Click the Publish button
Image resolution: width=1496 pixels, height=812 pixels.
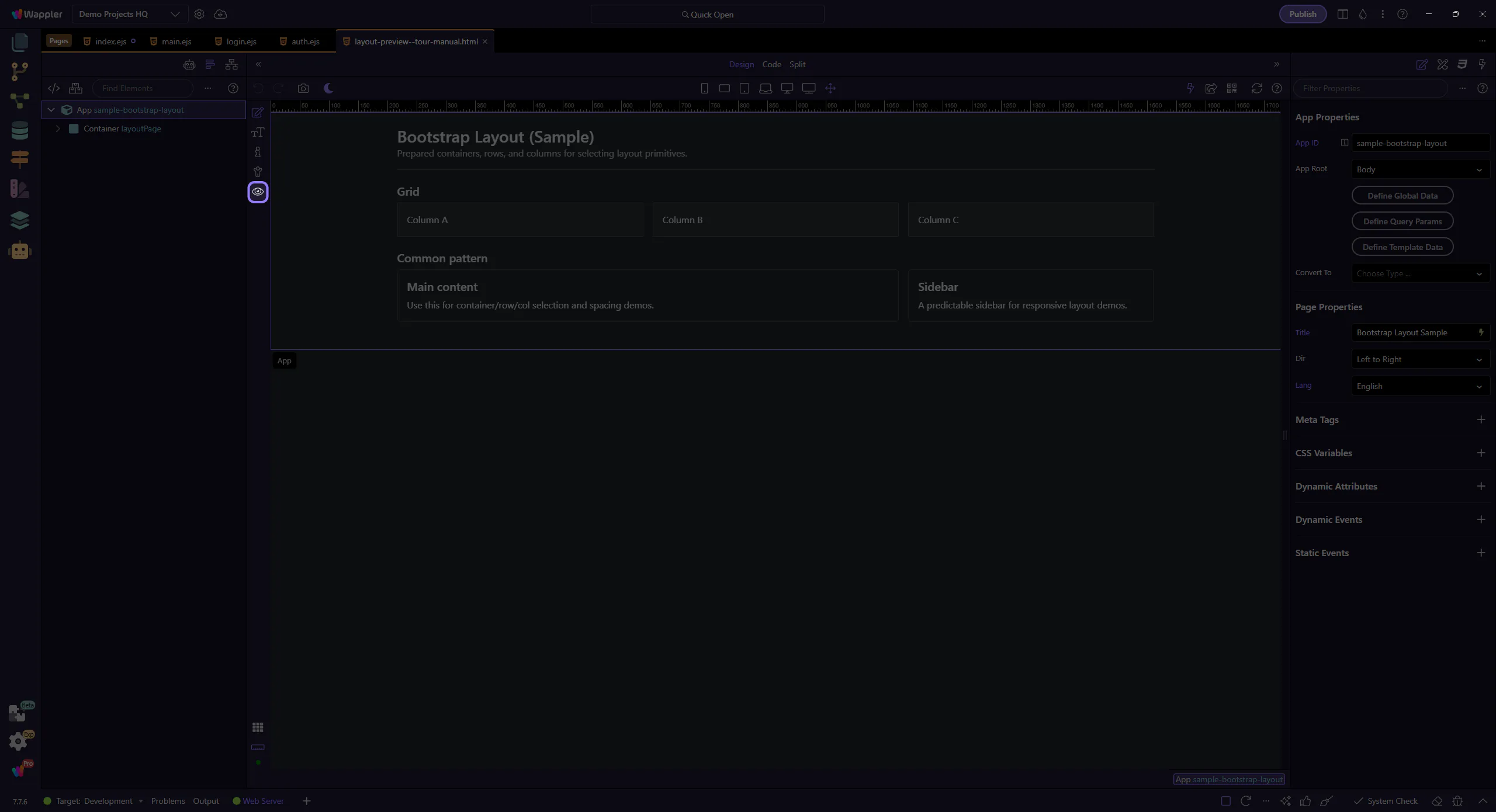point(1303,14)
